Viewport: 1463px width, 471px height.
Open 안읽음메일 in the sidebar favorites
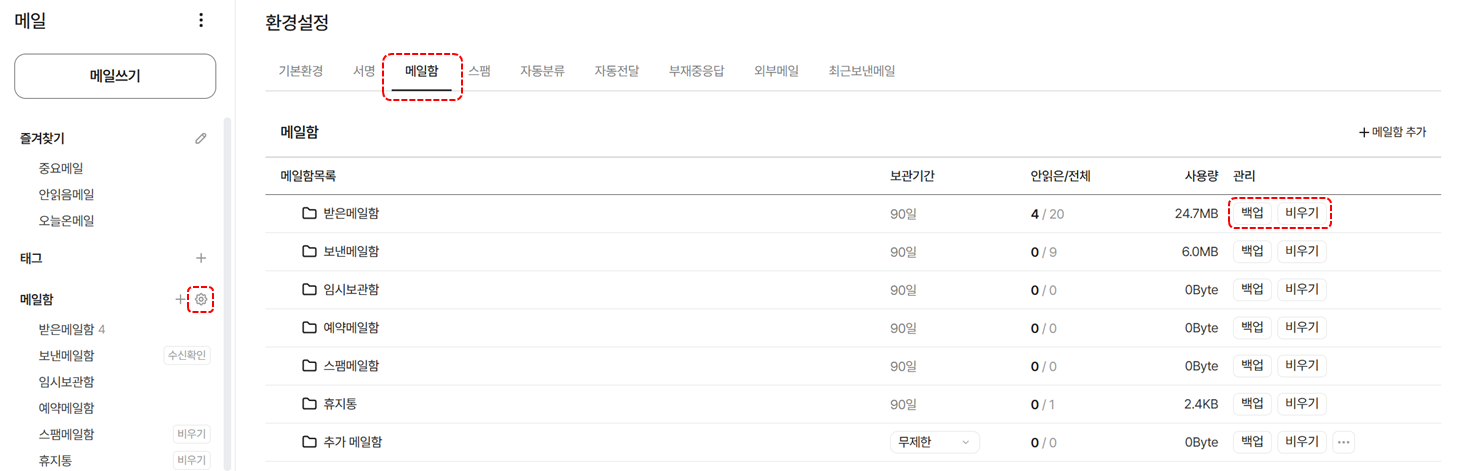coord(66,195)
